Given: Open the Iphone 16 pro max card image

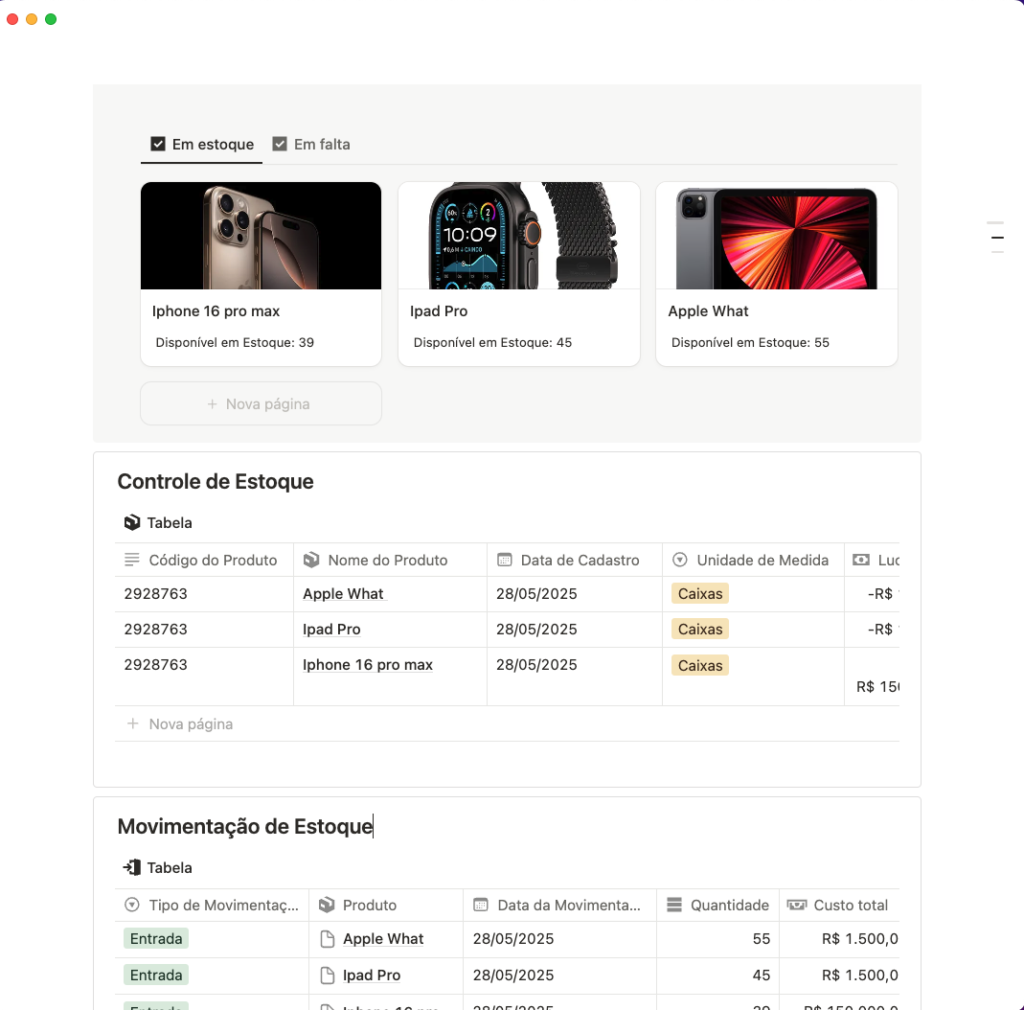Looking at the screenshot, I should [x=261, y=236].
